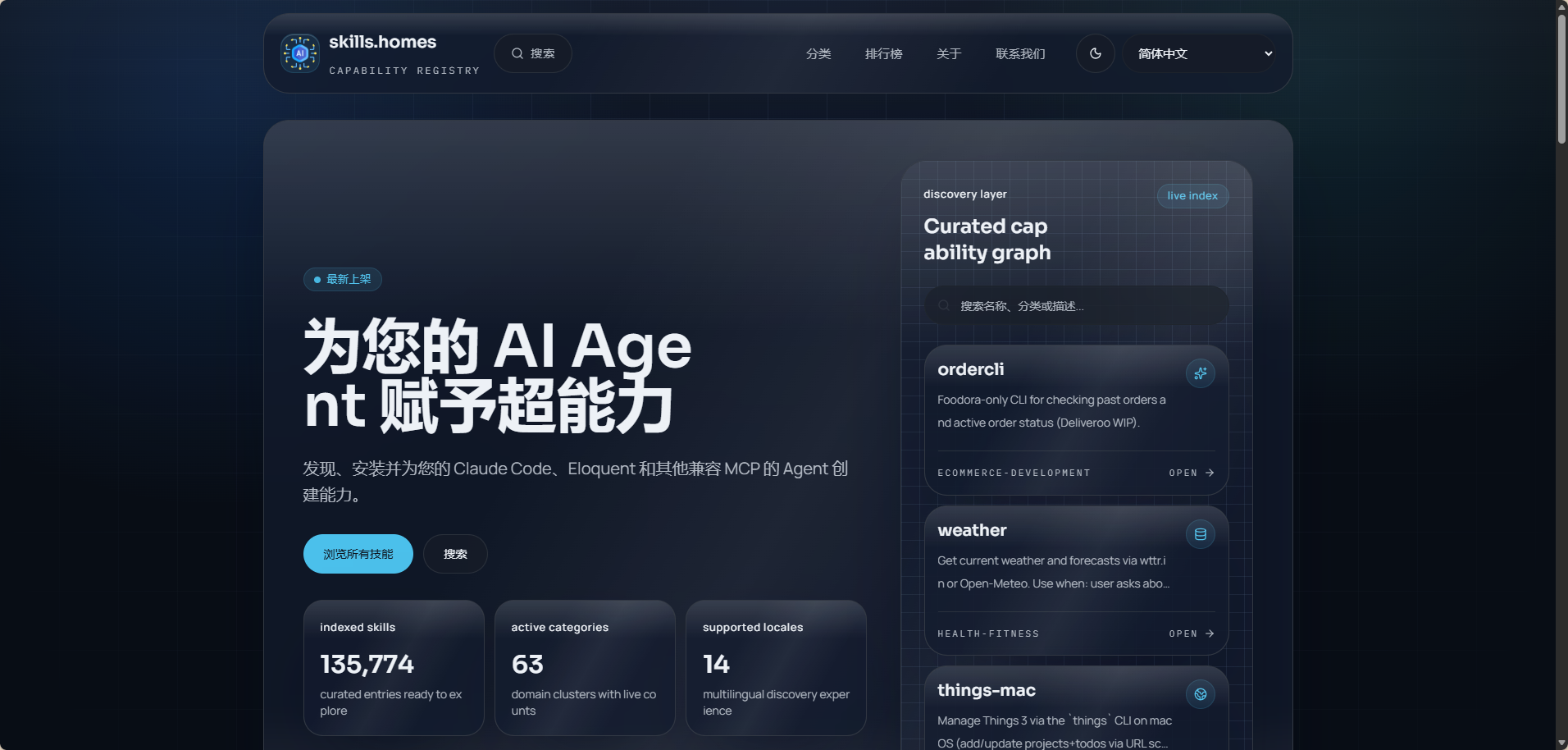
Task: Click the ECOMMERCE-DEVELOPMENT category label
Action: [x=1014, y=473]
